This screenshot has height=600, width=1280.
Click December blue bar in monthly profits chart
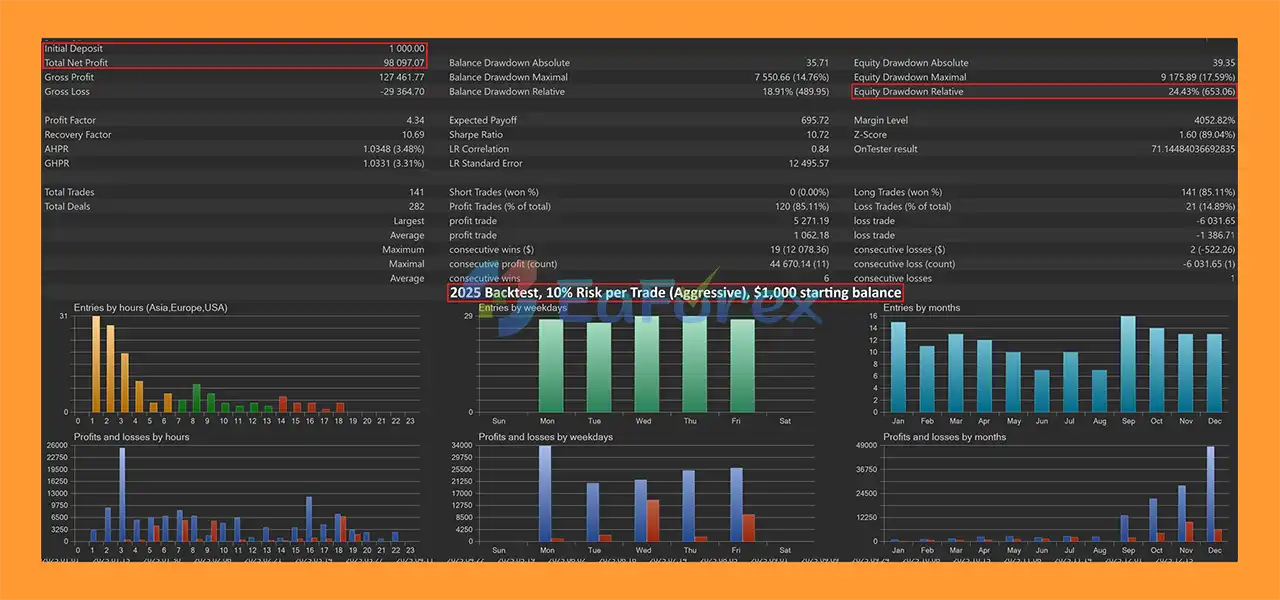[x=1211, y=494]
